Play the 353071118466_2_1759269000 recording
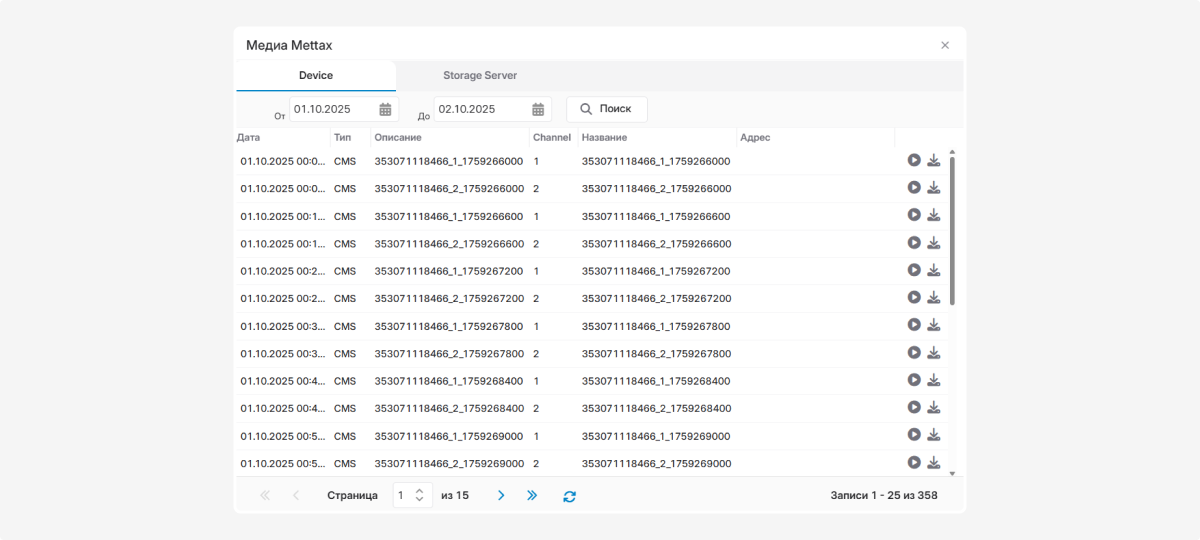The image size is (1200, 540). pos(914,463)
